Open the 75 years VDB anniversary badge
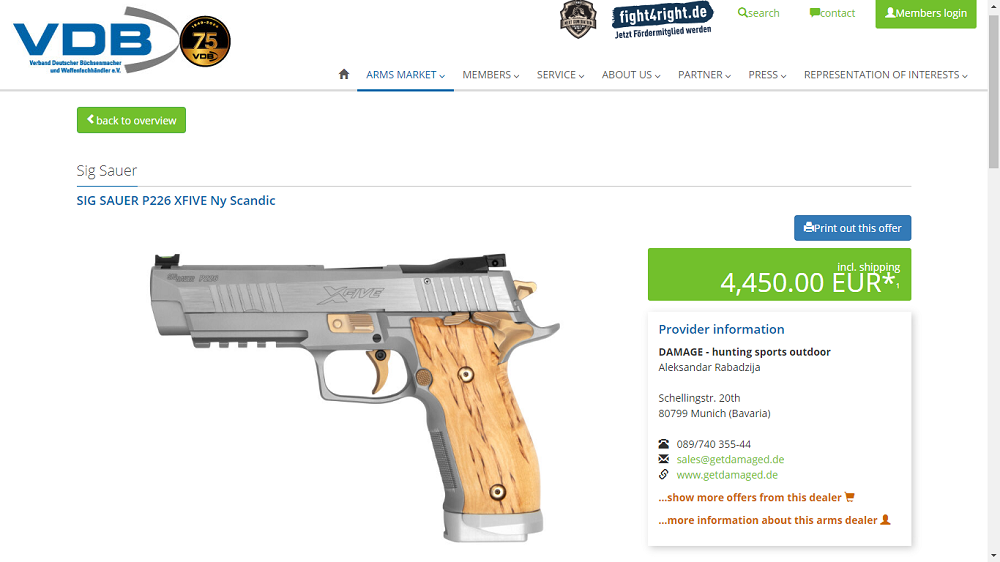The image size is (1000, 562). tap(205, 41)
